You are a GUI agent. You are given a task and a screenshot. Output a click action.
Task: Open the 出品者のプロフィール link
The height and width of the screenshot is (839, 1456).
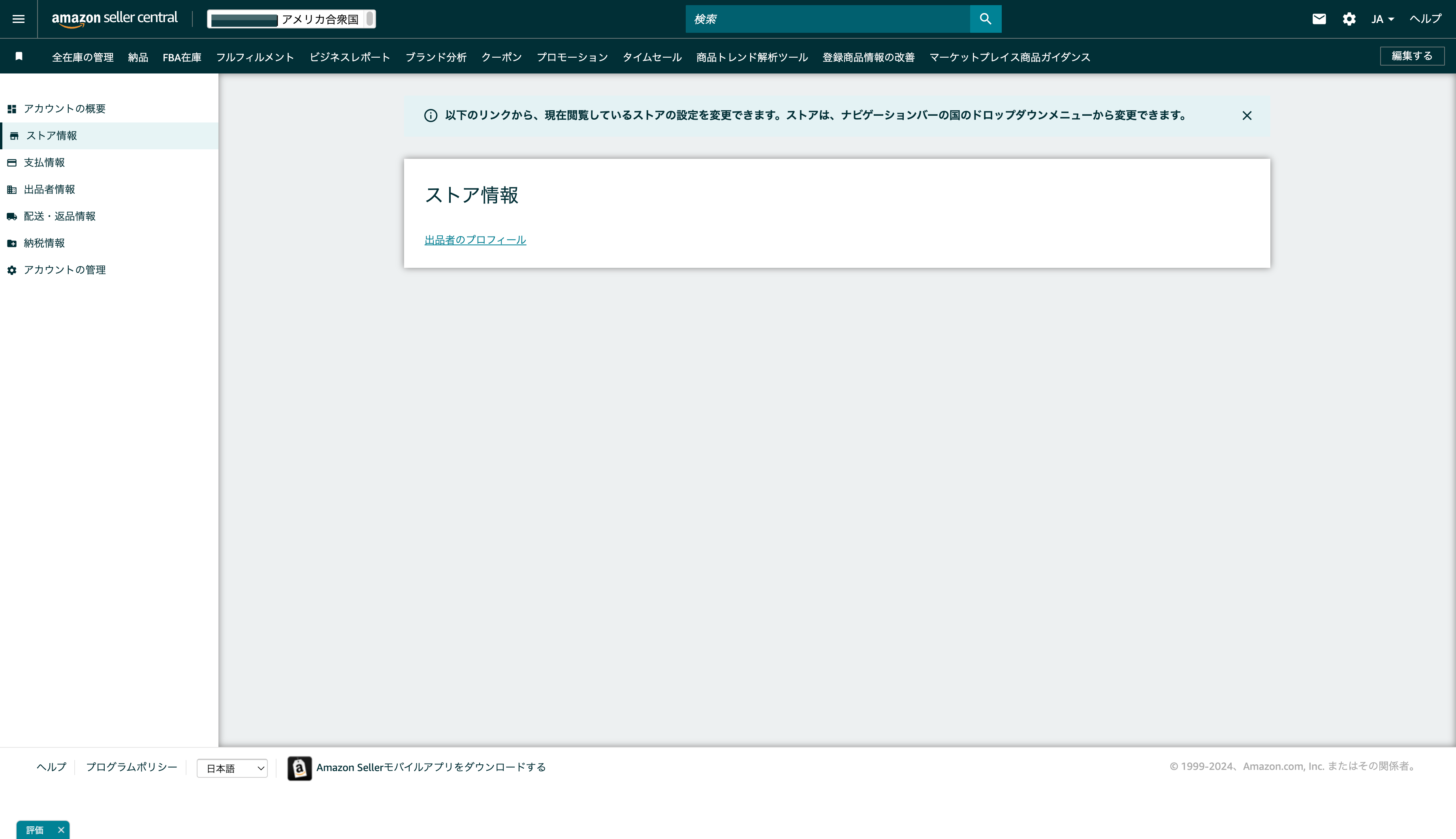point(475,240)
